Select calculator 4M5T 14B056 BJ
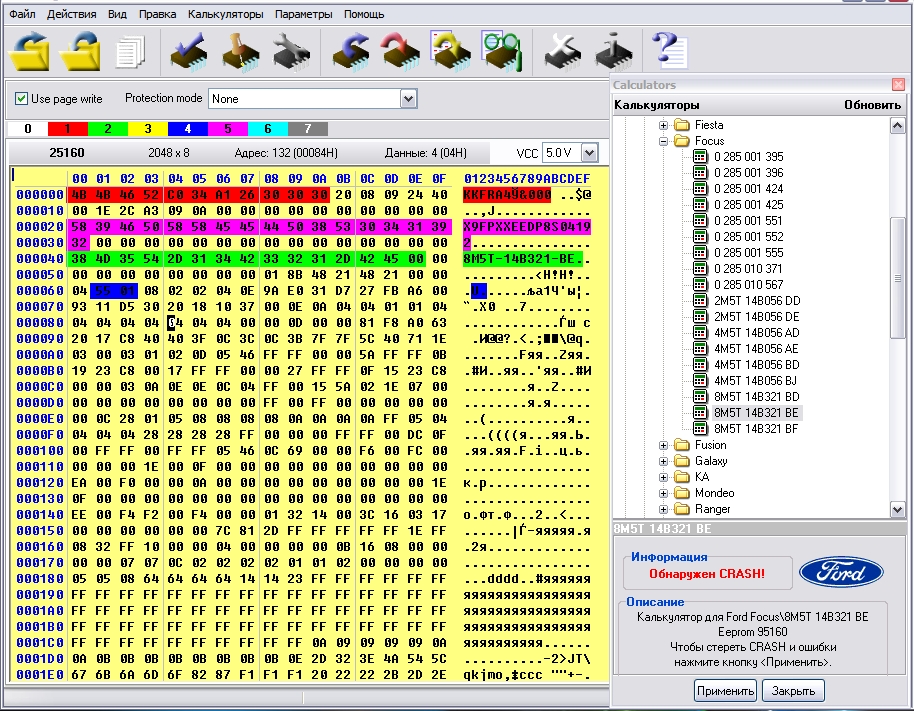914x711 pixels. [x=755, y=381]
